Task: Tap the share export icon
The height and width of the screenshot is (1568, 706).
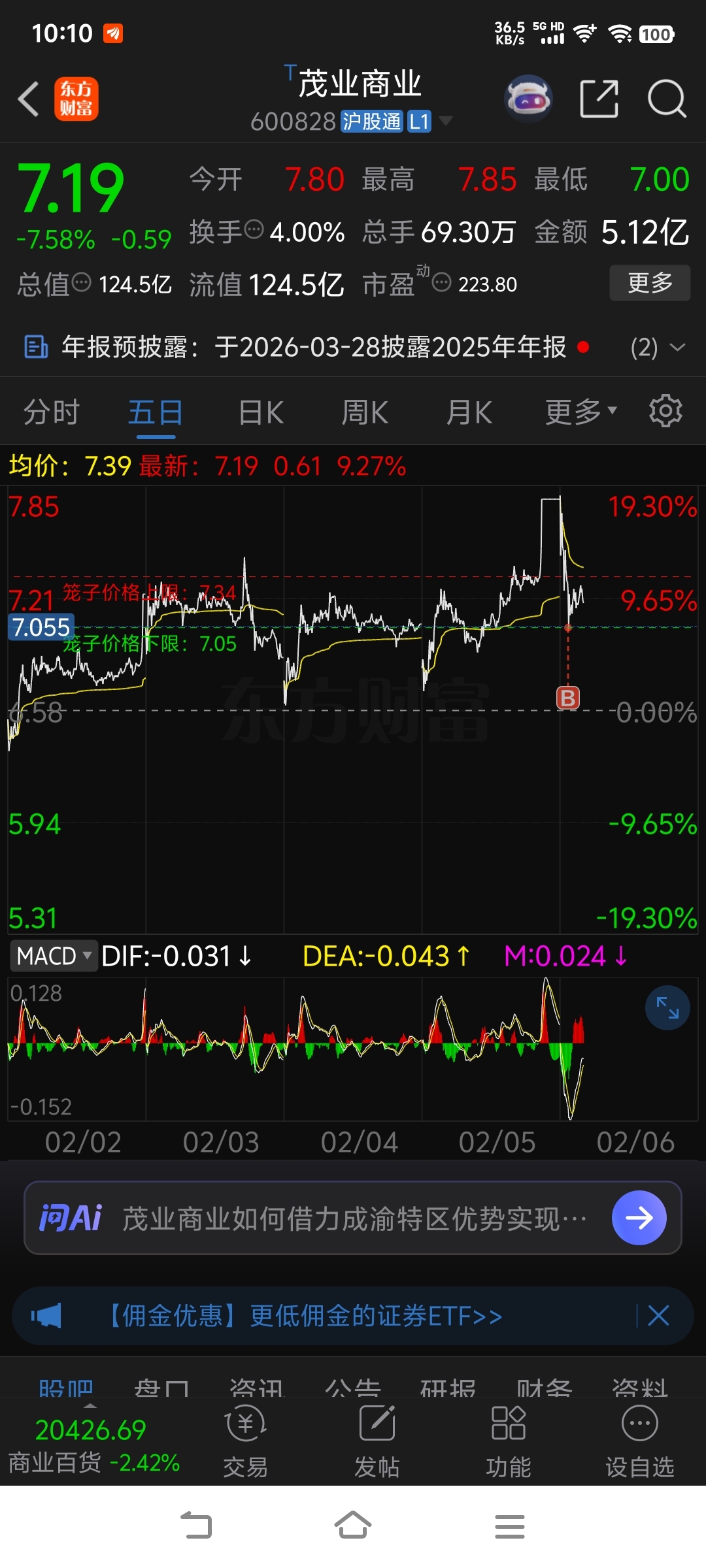Action: coord(599,99)
